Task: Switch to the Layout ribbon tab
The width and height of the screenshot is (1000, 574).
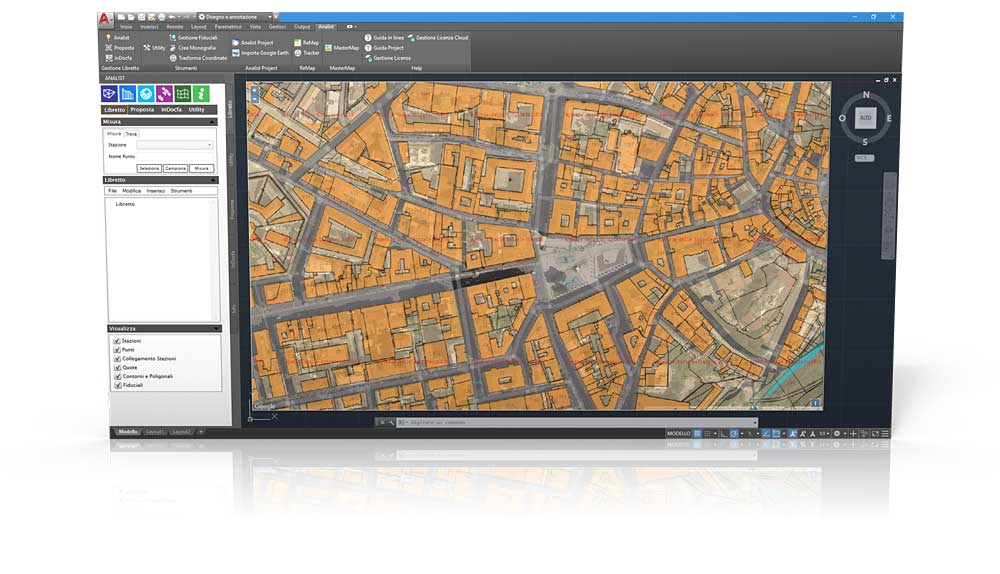Action: (x=199, y=27)
